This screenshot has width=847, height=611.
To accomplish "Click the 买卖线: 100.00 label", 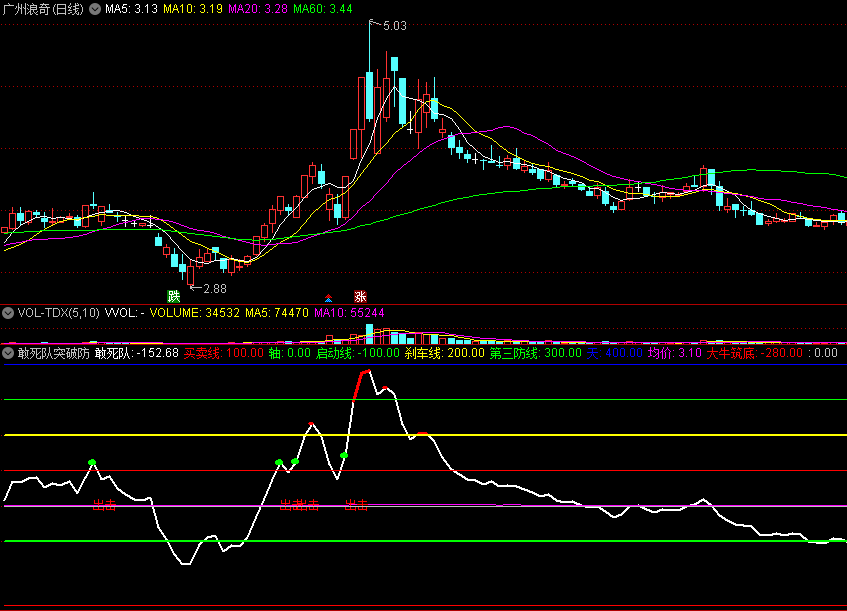I will [224, 353].
